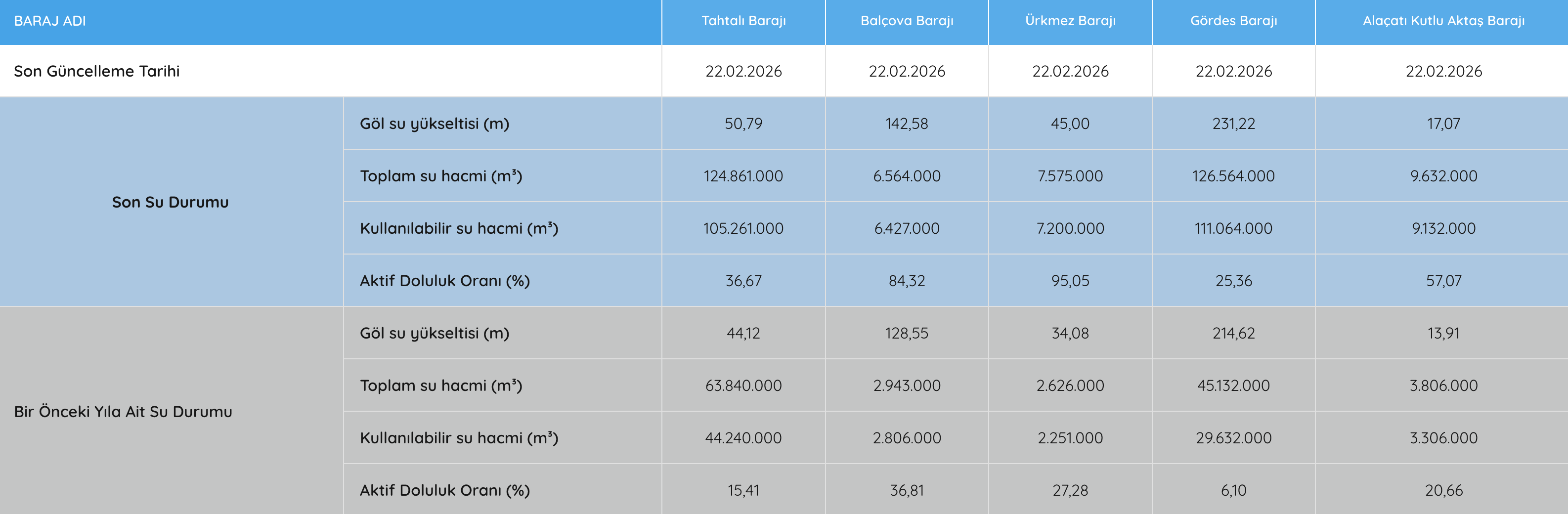Click Ürkmez's current fill rate 95,05

tap(1070, 281)
